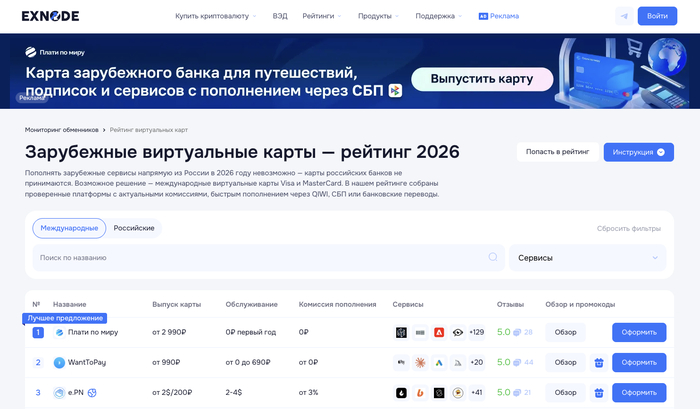
Task: Switch to the Российские filter
Action: click(x=134, y=228)
